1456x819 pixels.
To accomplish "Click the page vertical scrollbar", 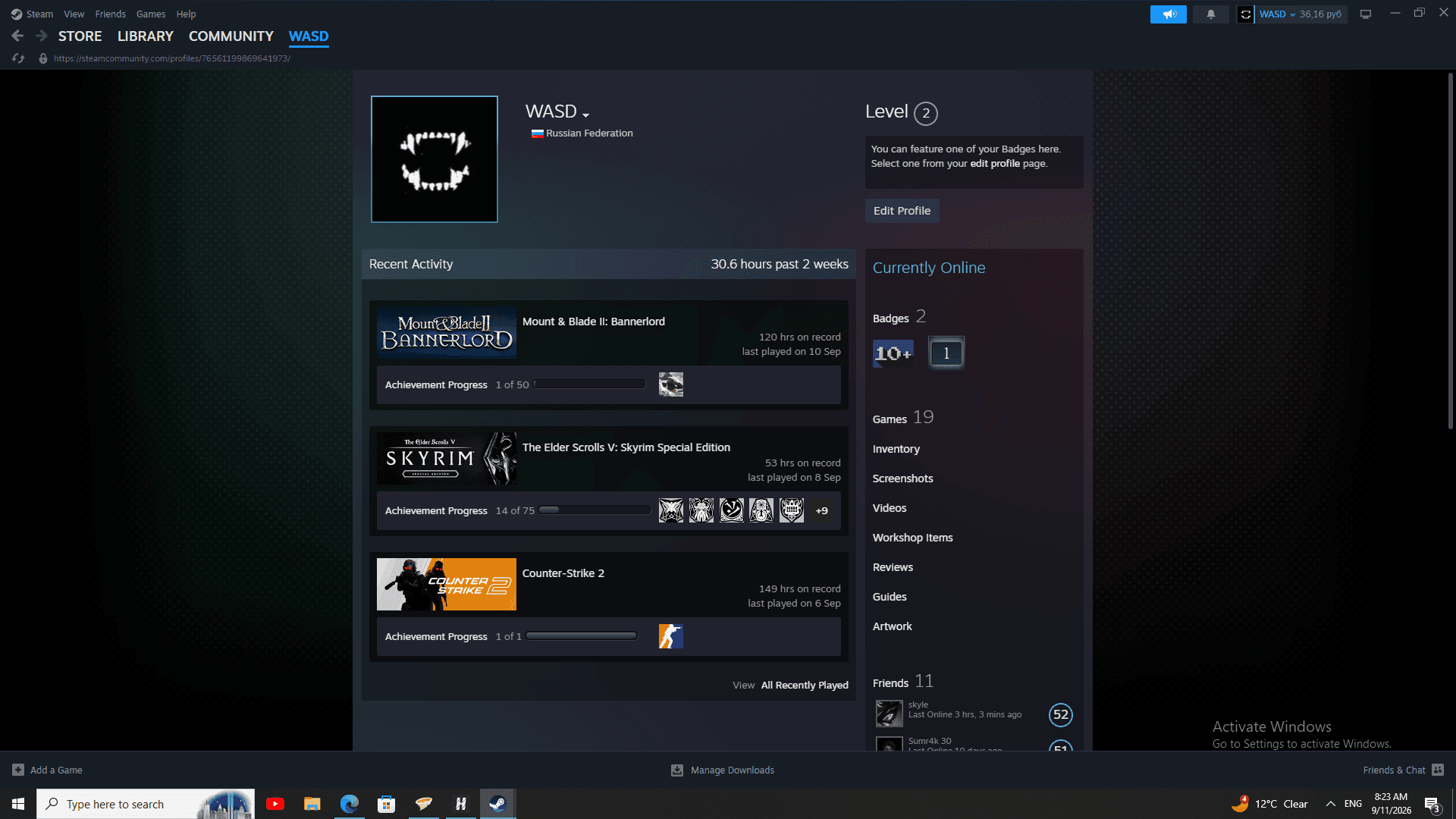I will (1450, 250).
